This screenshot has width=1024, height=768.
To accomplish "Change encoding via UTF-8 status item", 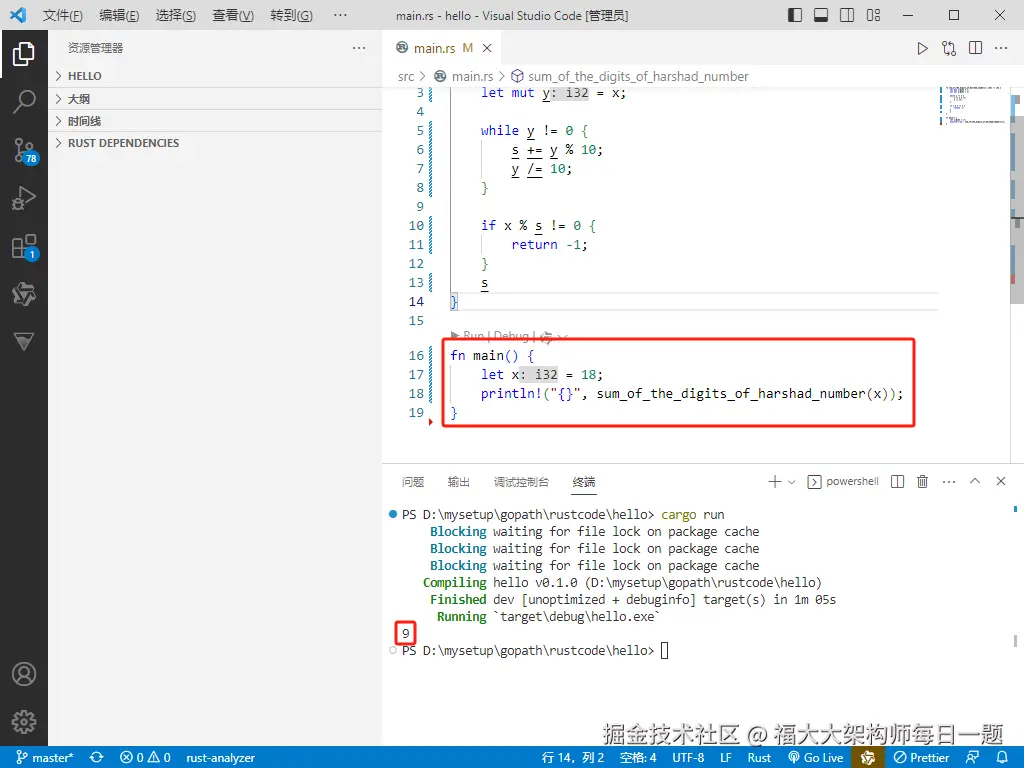I will pos(688,758).
